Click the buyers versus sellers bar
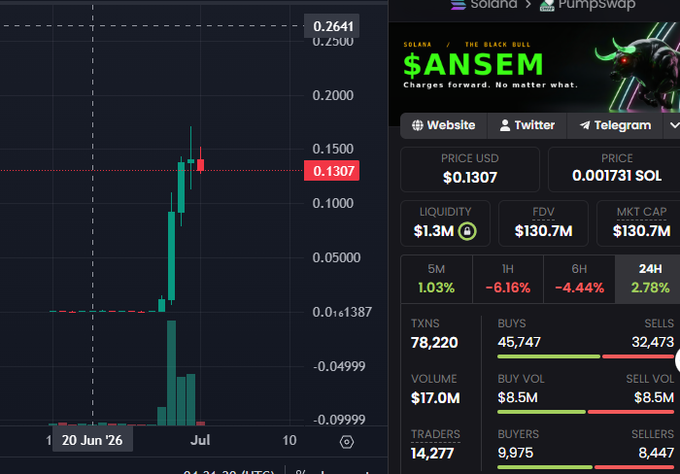 click(585, 467)
